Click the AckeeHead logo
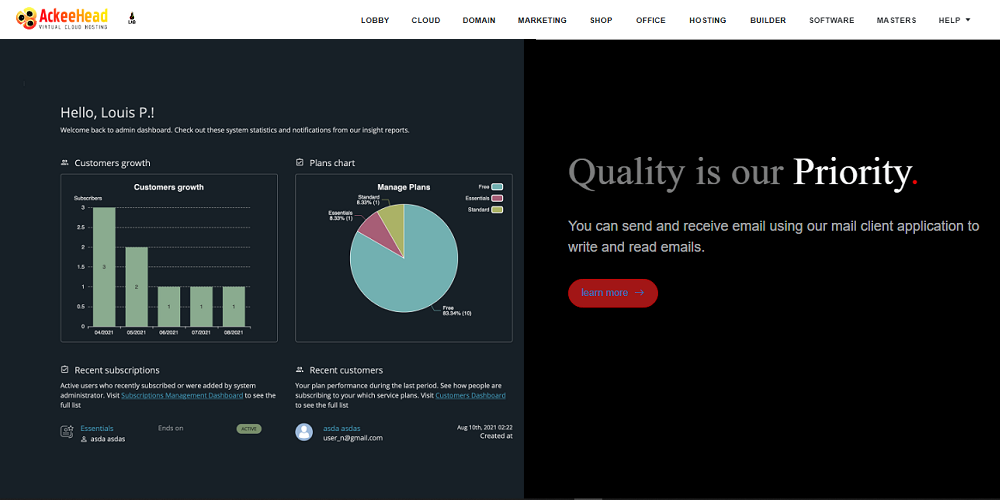1000x500 pixels. click(x=62, y=18)
